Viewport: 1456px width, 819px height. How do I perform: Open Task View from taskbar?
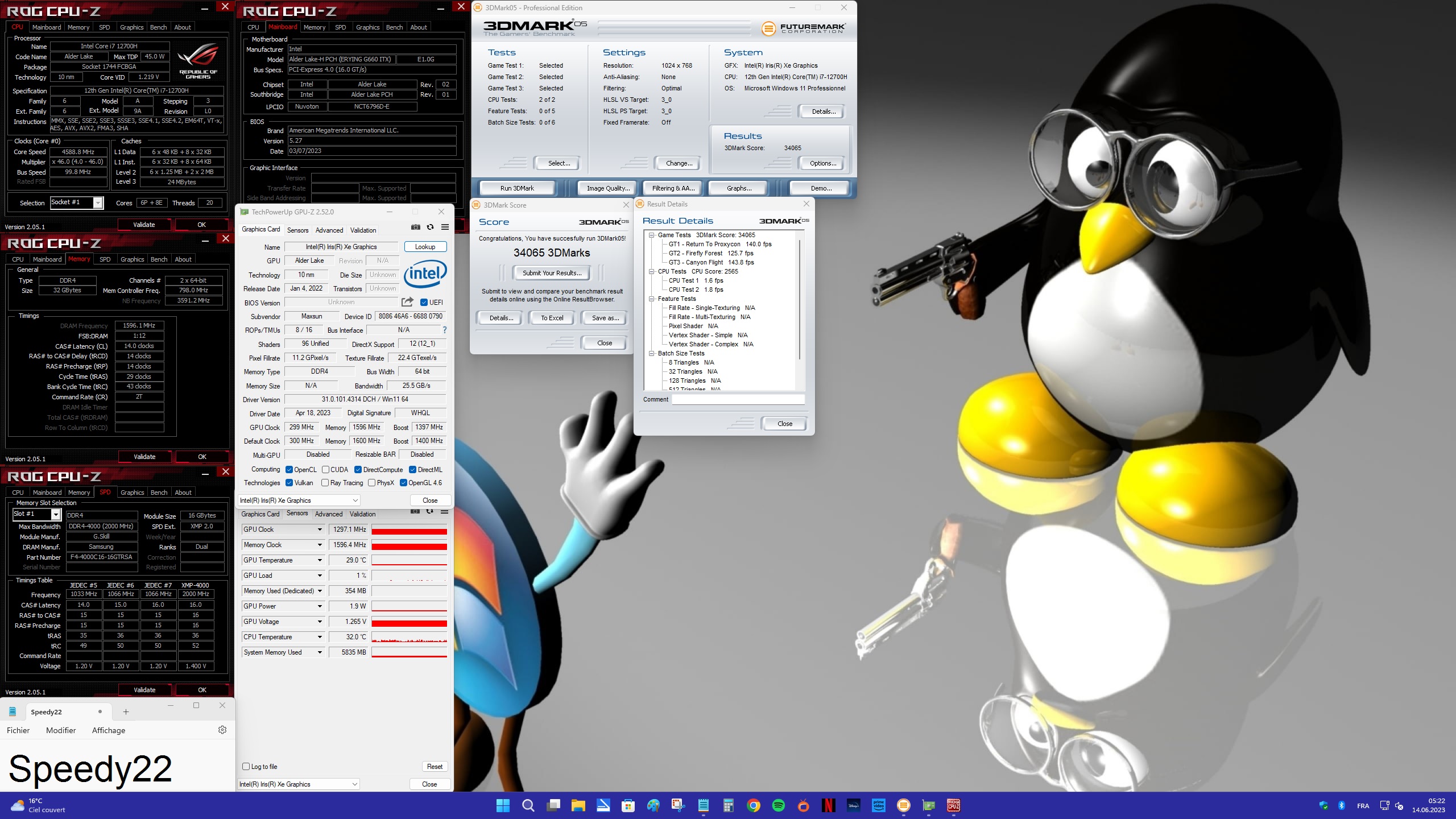pyautogui.click(x=553, y=805)
